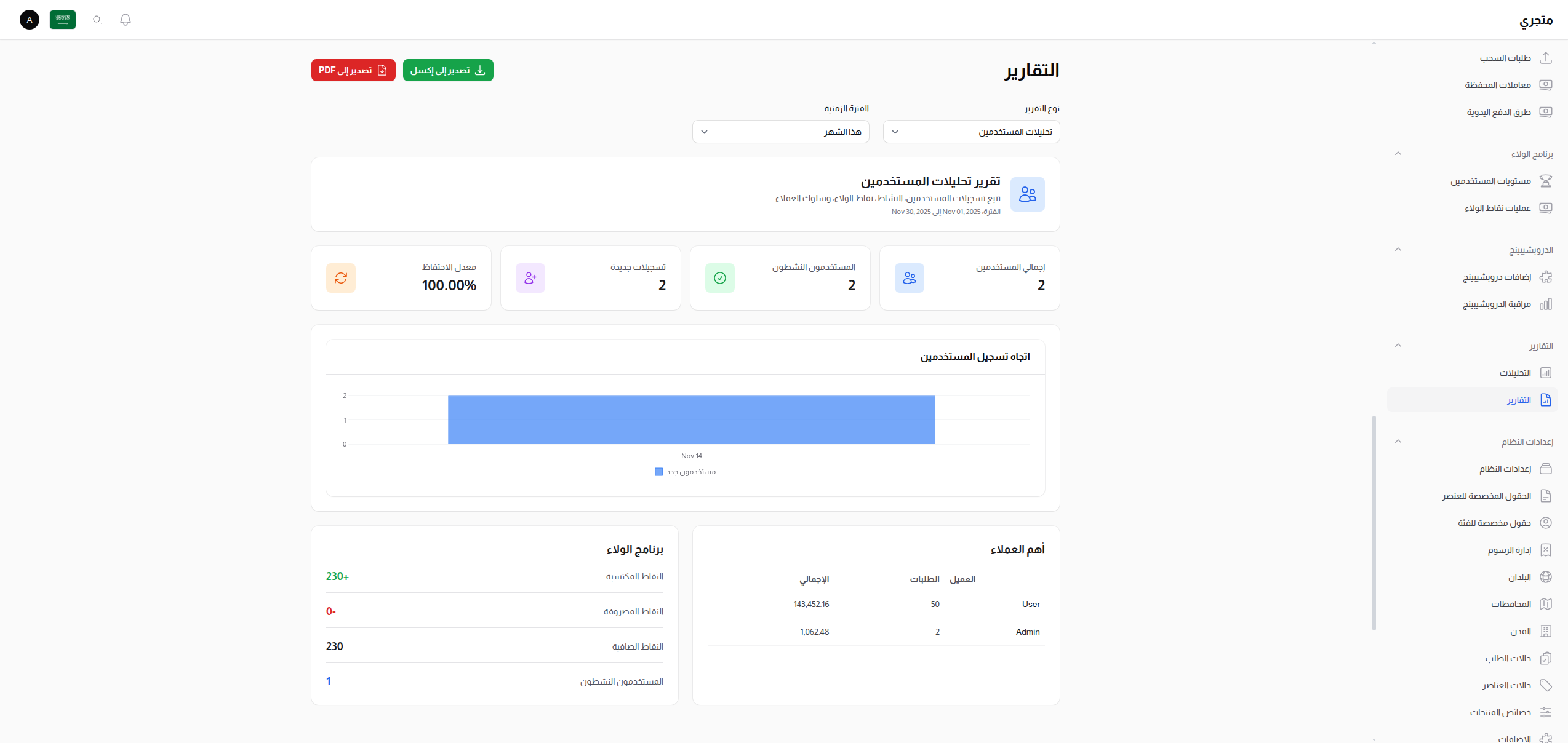Click the البلدان globe icon
This screenshot has width=1568, height=743.
point(1547,577)
